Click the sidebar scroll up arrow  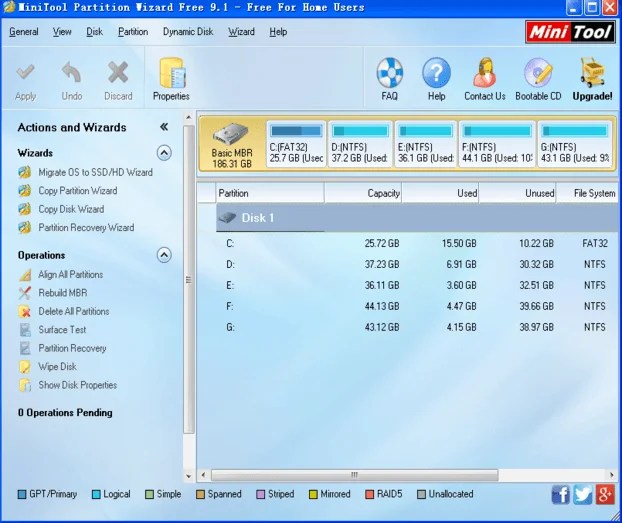(189, 117)
